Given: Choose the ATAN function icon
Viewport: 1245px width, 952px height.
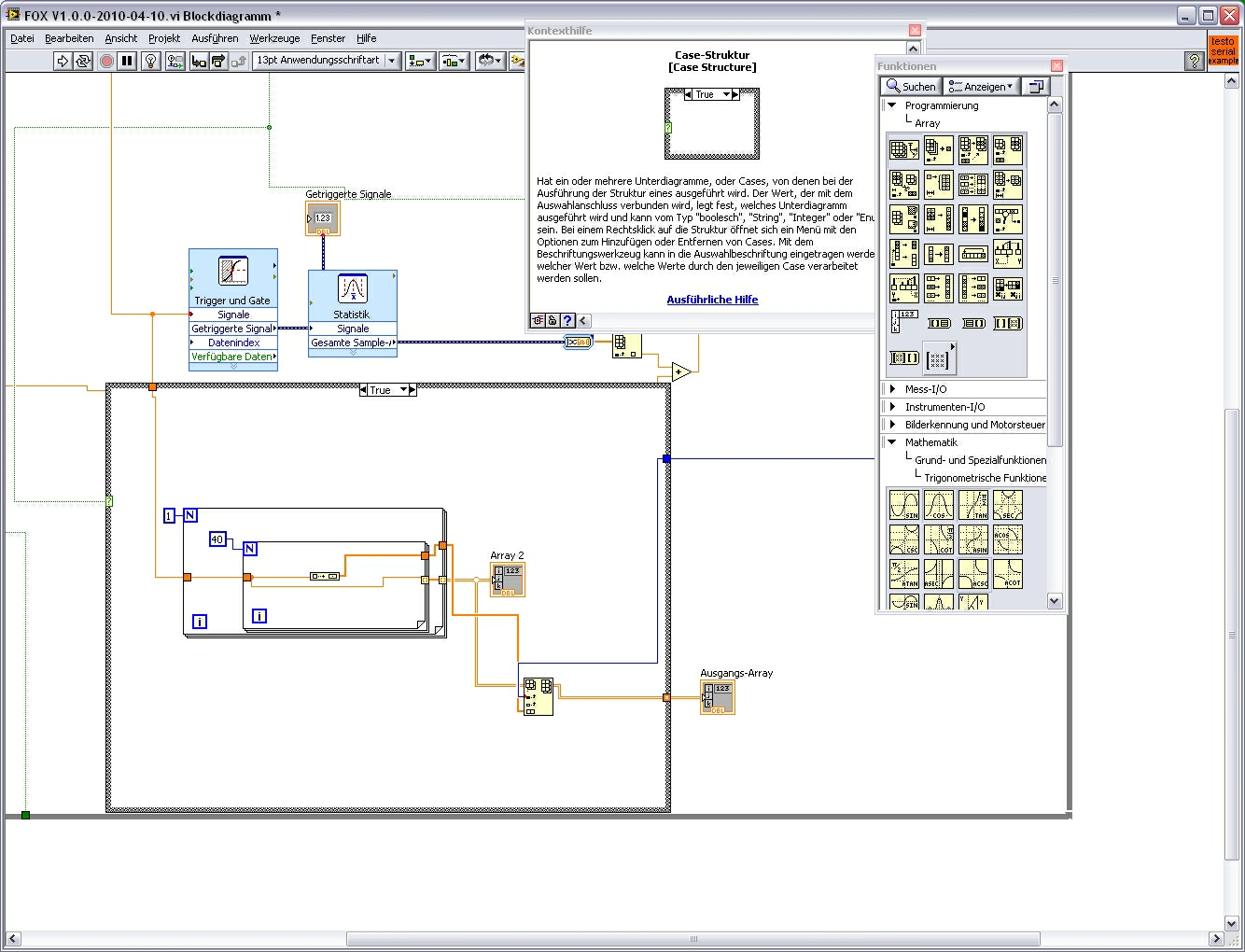Looking at the screenshot, I should [903, 573].
